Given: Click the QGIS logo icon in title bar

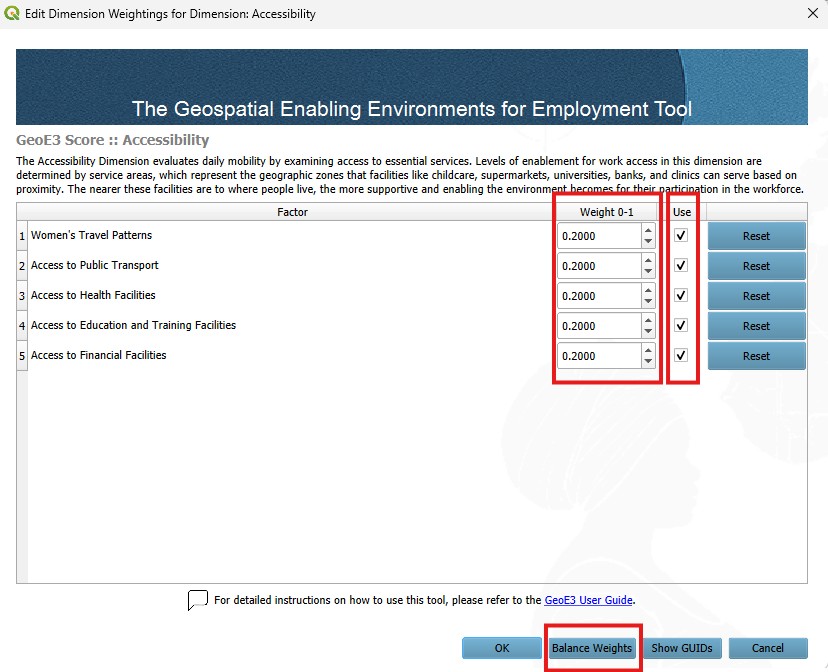Looking at the screenshot, I should point(12,13).
